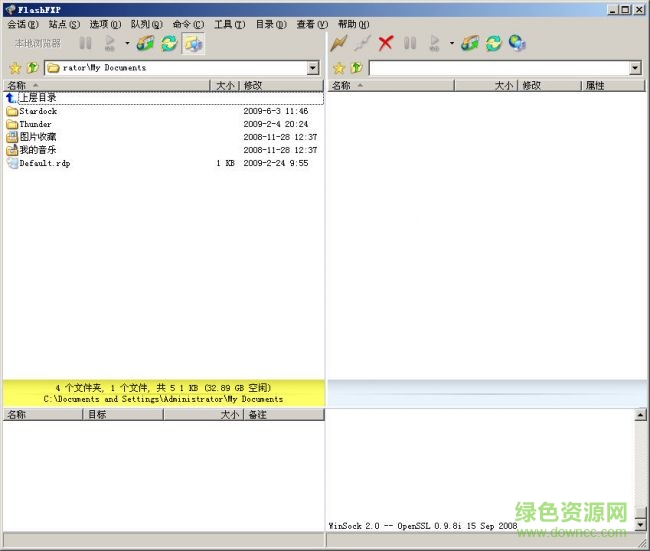Click the remote pane transfer play icon
The height and width of the screenshot is (551, 650).
[434, 43]
